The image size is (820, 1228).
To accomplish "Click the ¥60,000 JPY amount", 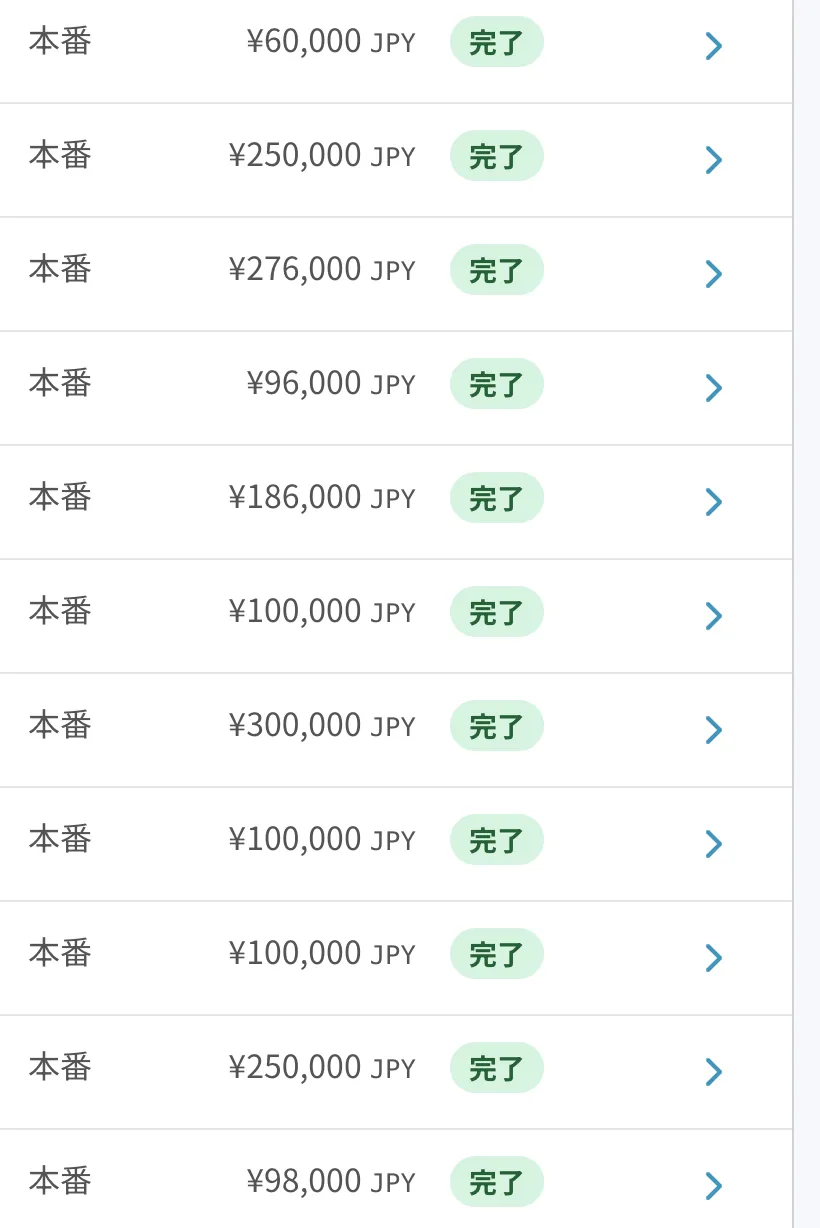I will click(330, 43).
